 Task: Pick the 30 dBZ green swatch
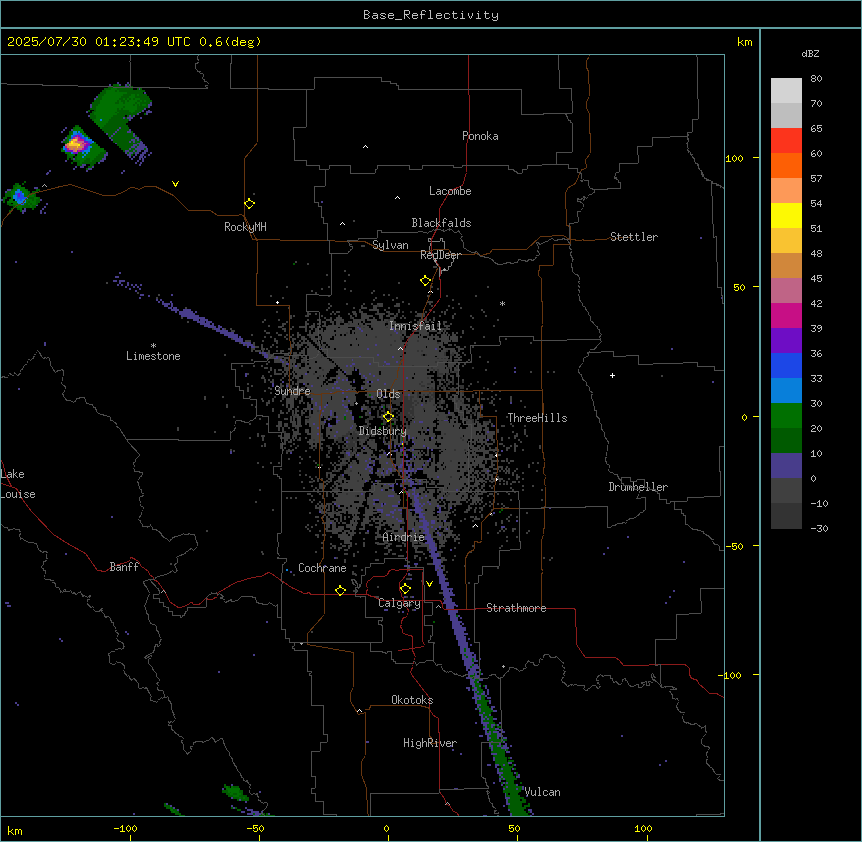click(786, 416)
